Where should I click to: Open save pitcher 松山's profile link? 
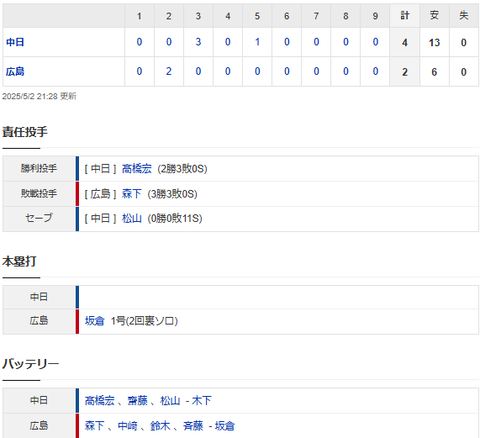tap(132, 218)
